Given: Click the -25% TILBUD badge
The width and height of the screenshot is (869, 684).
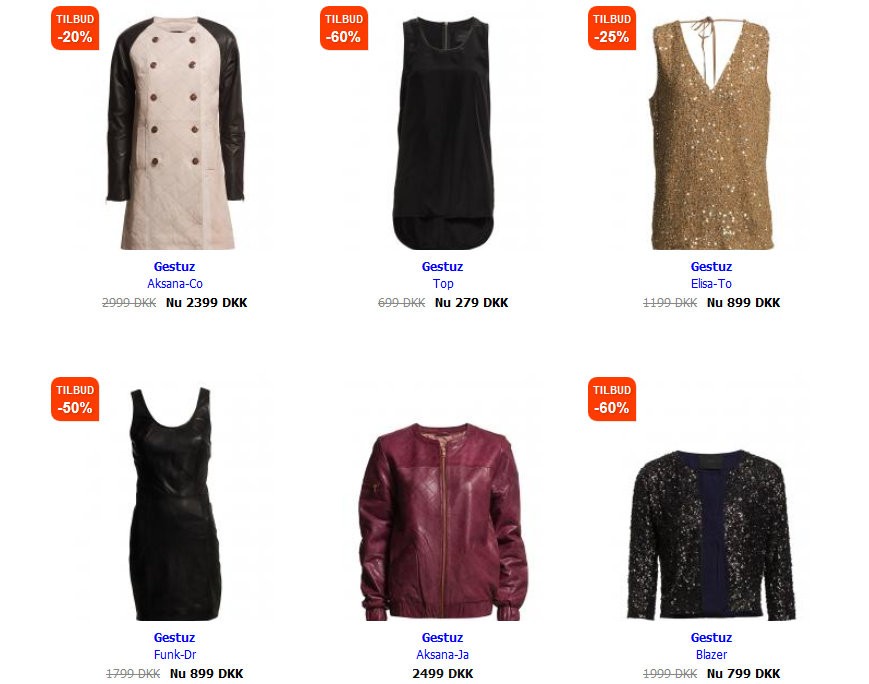Looking at the screenshot, I should (x=612, y=28).
